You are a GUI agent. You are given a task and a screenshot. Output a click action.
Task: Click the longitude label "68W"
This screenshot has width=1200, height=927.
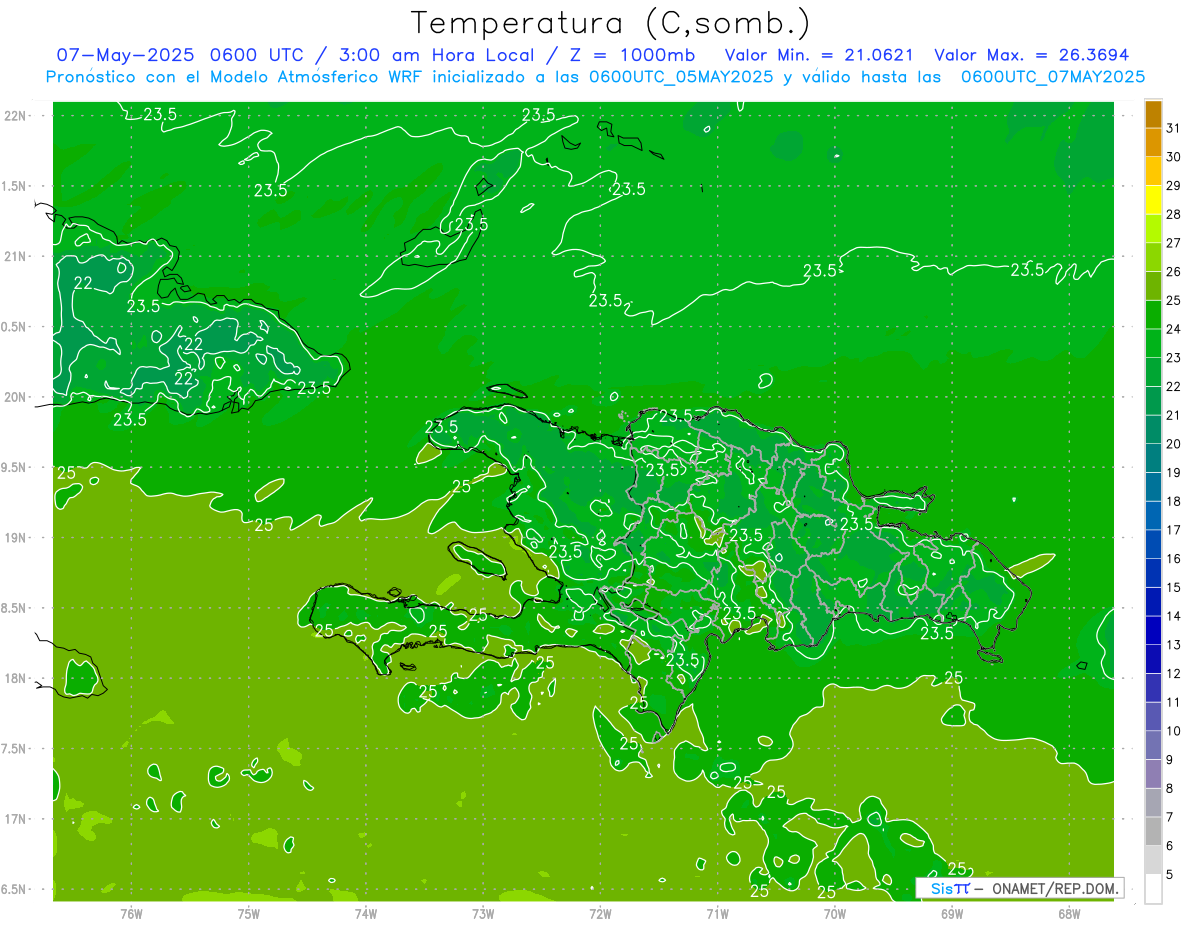[x=1069, y=914]
